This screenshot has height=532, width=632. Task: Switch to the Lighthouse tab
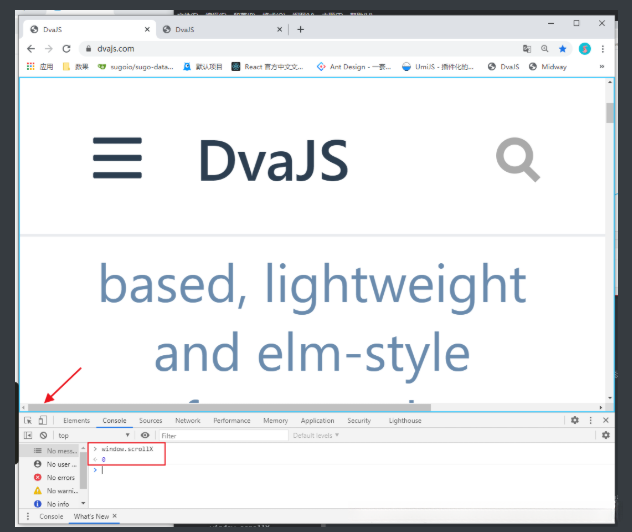[x=405, y=420]
